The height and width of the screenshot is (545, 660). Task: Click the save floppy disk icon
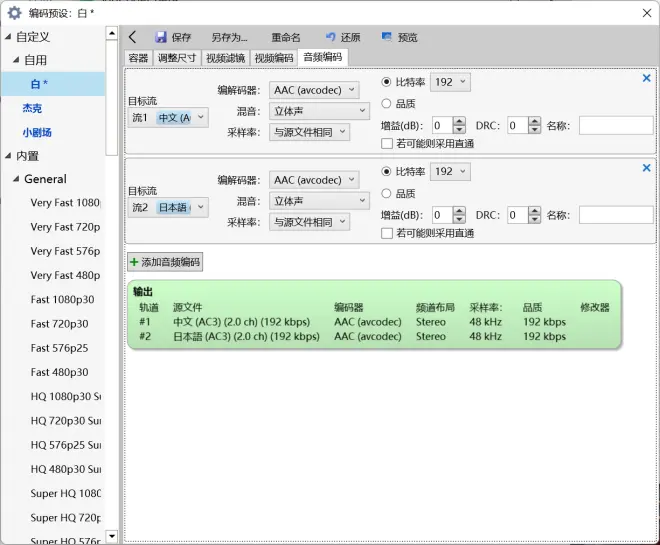pos(160,37)
